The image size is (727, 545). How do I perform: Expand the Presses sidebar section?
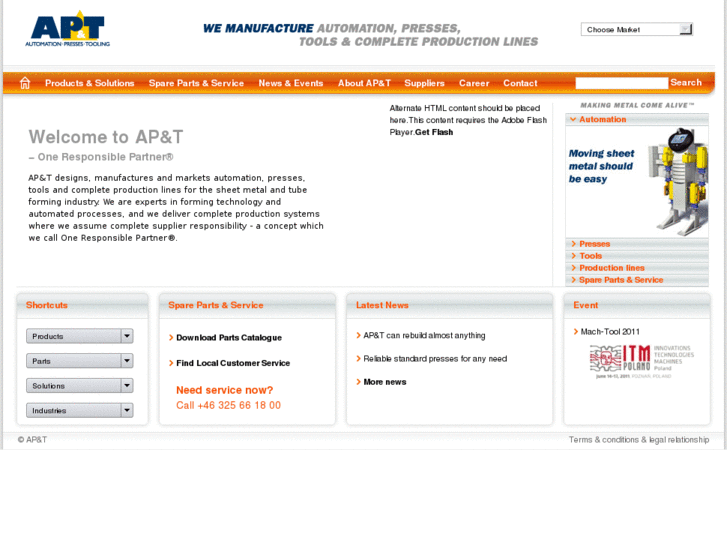(637, 244)
